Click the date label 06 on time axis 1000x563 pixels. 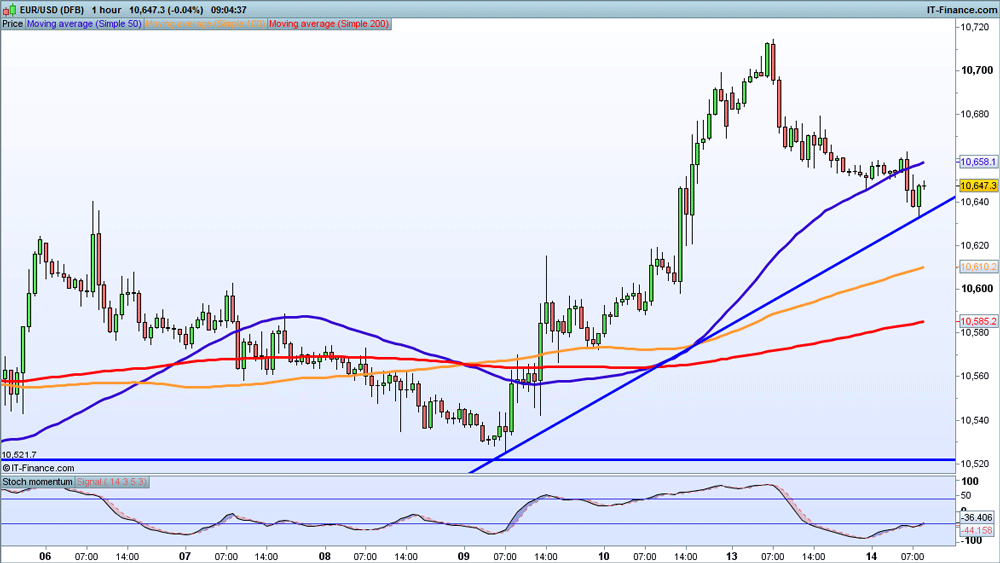[x=45, y=556]
